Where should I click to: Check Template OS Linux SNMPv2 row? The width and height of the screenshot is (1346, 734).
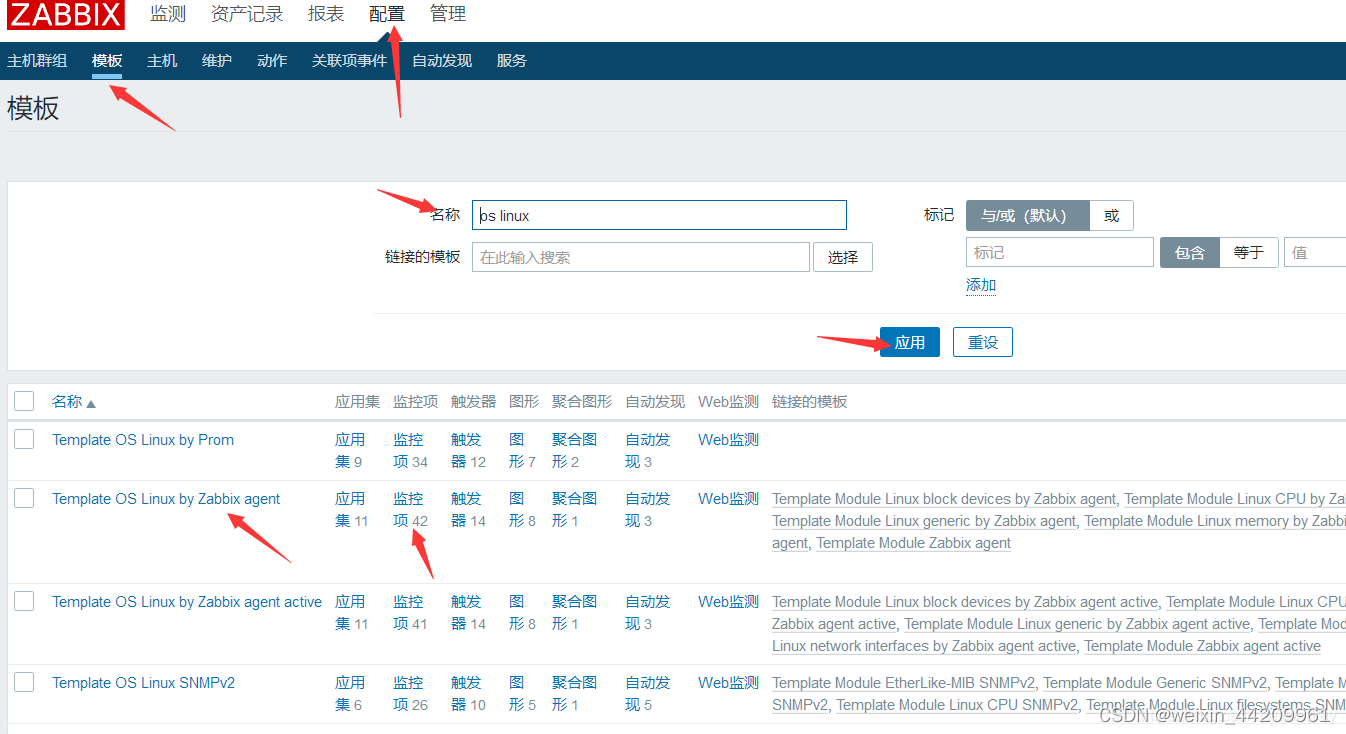pyautogui.click(x=24, y=682)
